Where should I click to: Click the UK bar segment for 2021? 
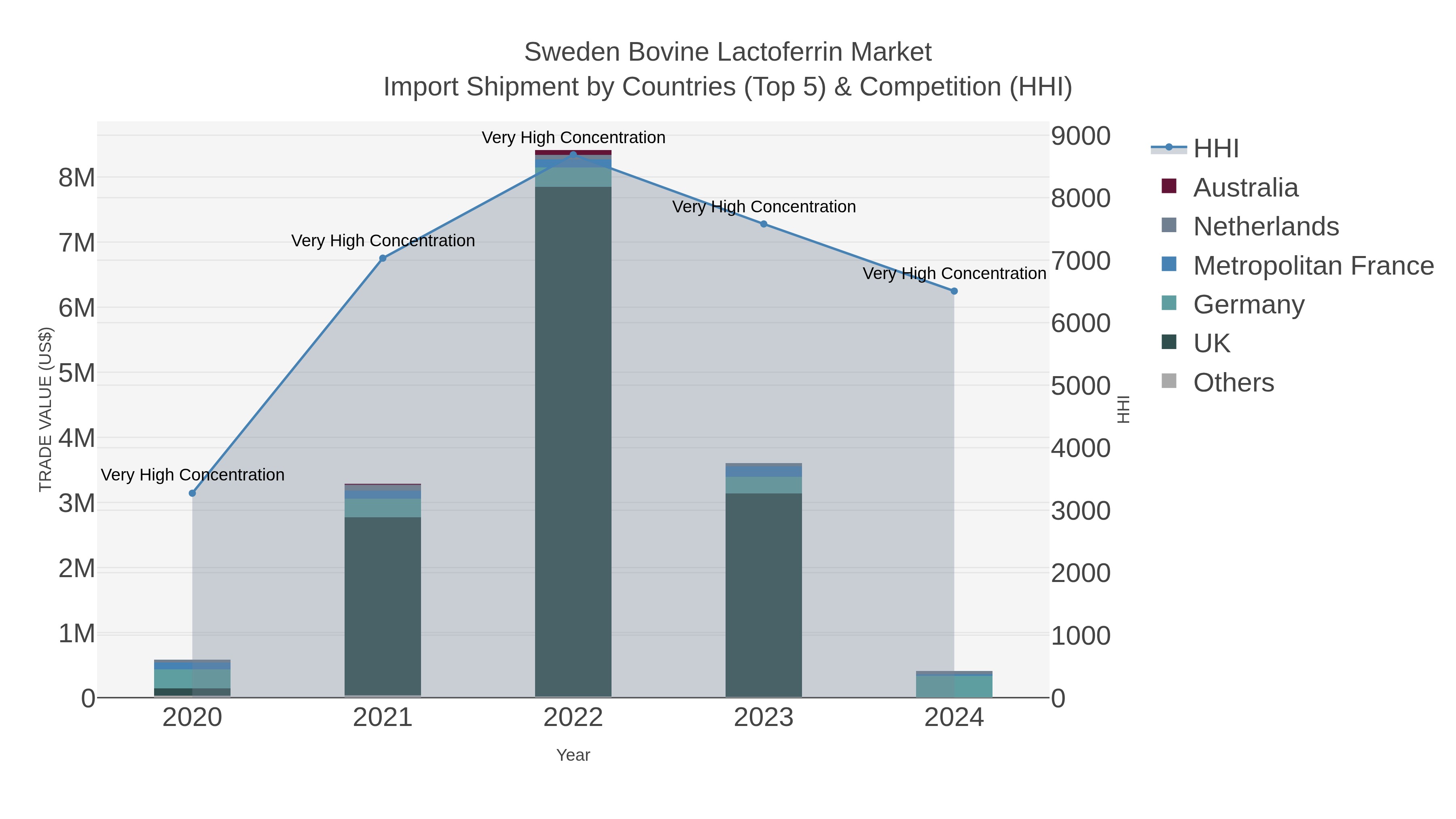pos(383,606)
